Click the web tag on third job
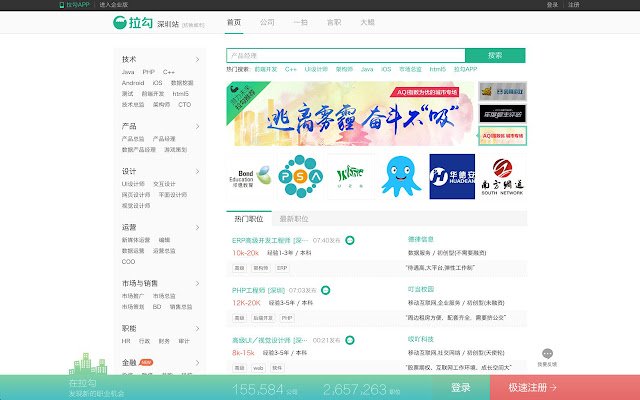Viewport: 640px width, 400px height. [x=258, y=368]
